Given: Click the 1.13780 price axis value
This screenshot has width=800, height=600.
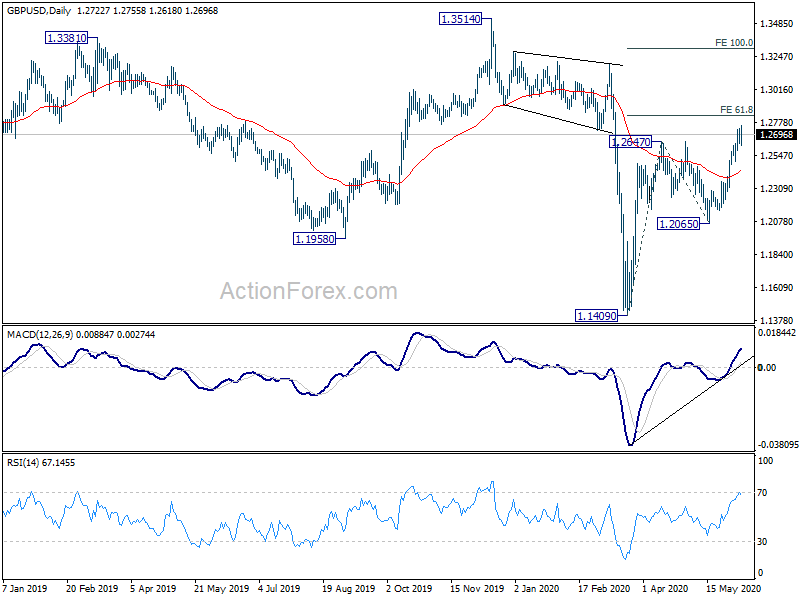Looking at the screenshot, I should coord(777,320).
